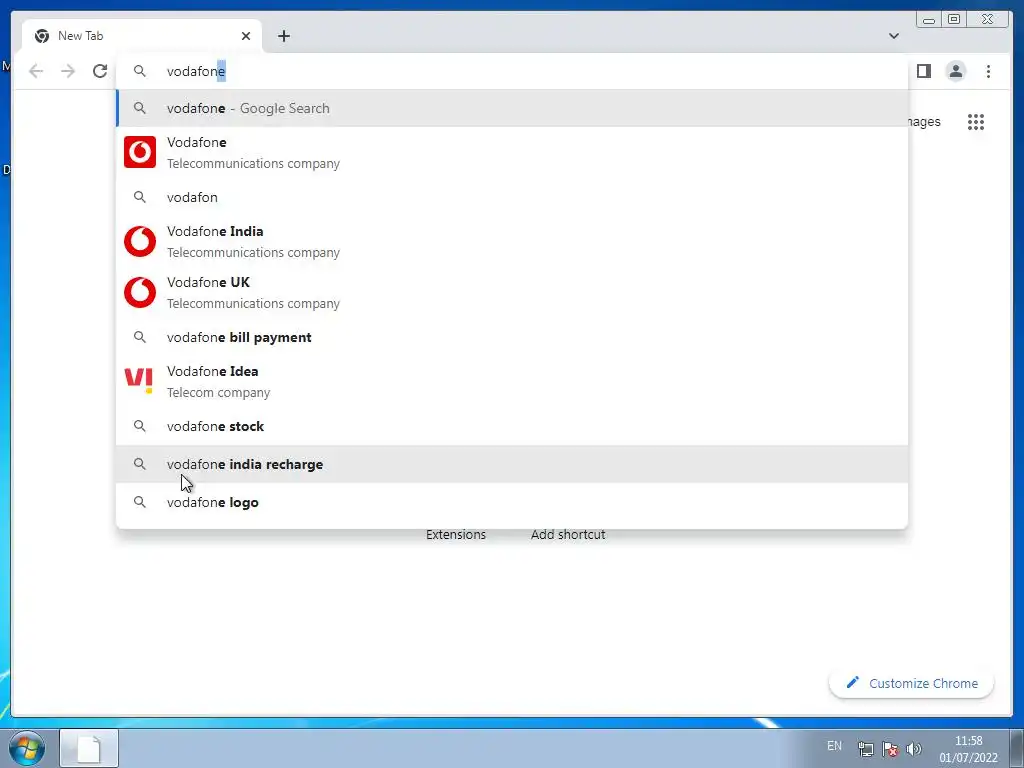Choose Vodafone Telecommunications company suggestion
This screenshot has height=768, width=1024.
click(x=512, y=152)
